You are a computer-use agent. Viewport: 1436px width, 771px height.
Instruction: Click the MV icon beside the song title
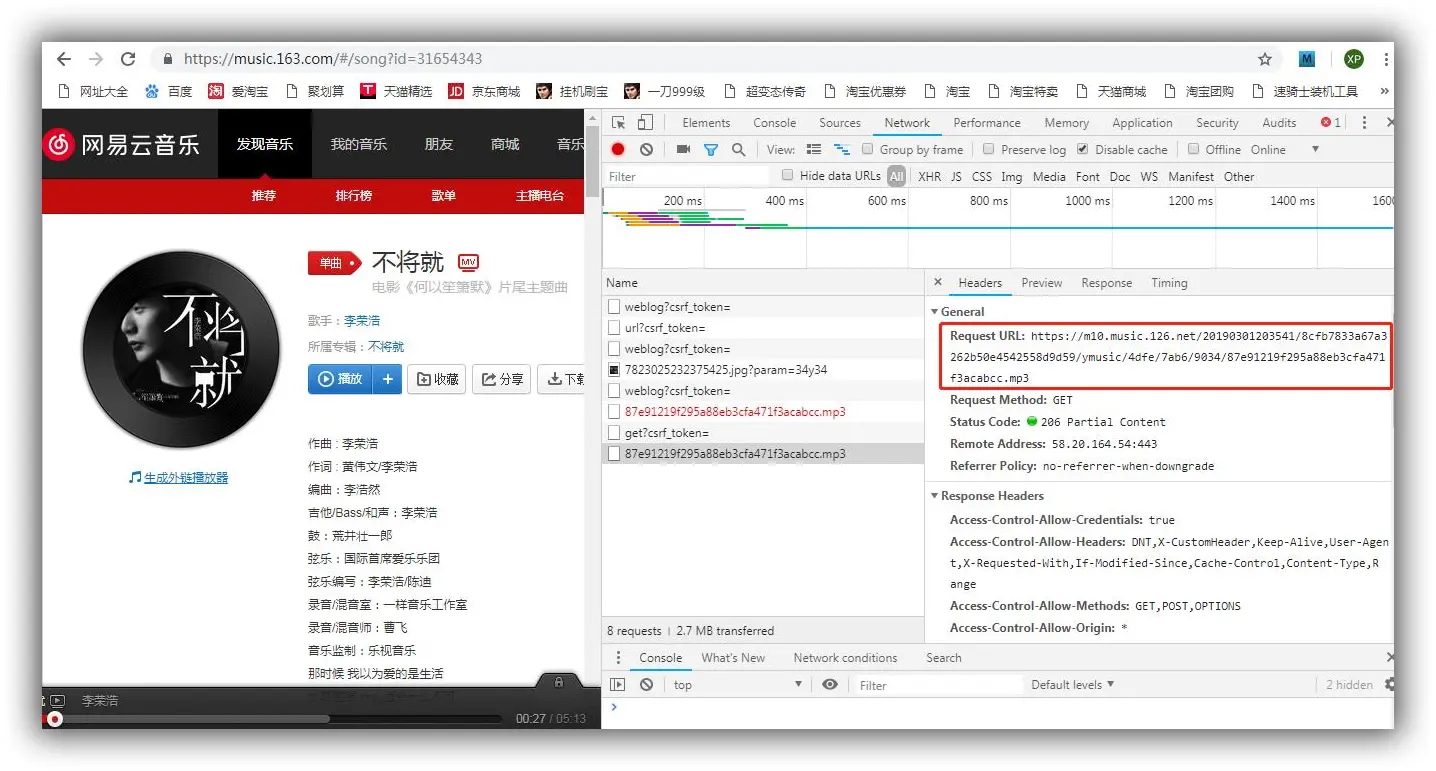(x=468, y=262)
